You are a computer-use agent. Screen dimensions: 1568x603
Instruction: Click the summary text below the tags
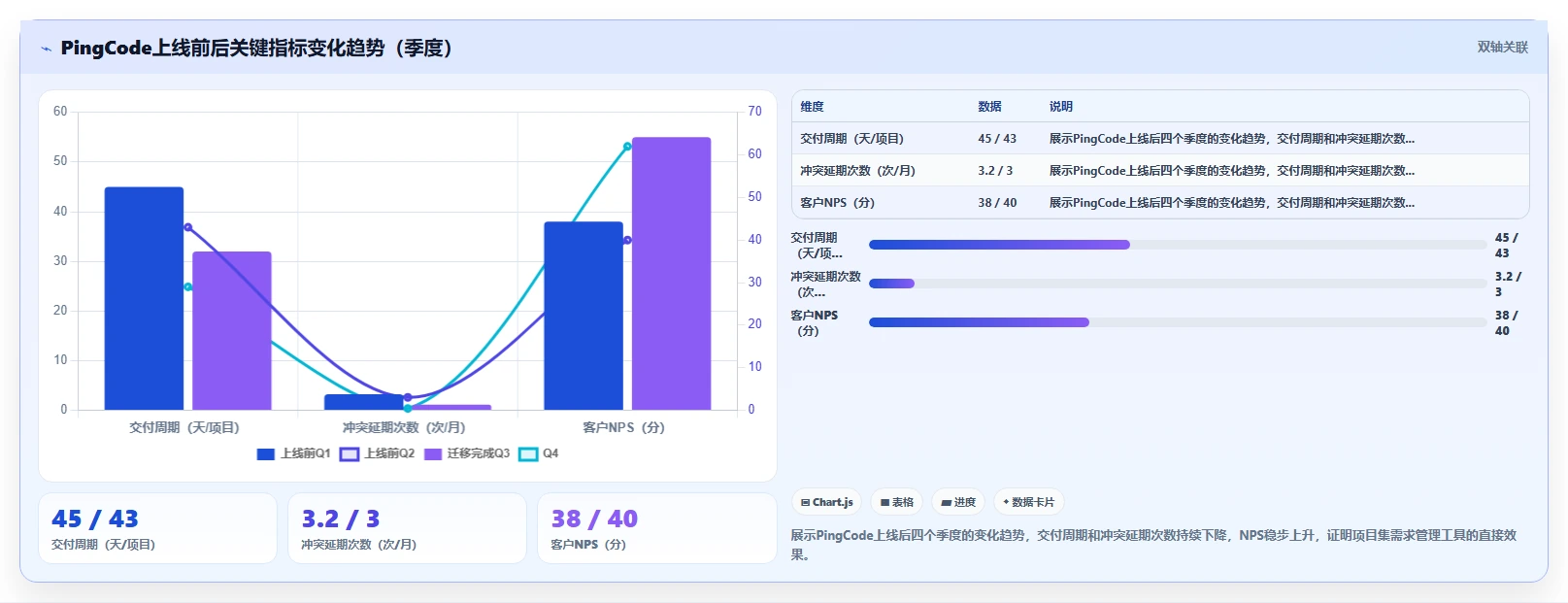click(1153, 545)
